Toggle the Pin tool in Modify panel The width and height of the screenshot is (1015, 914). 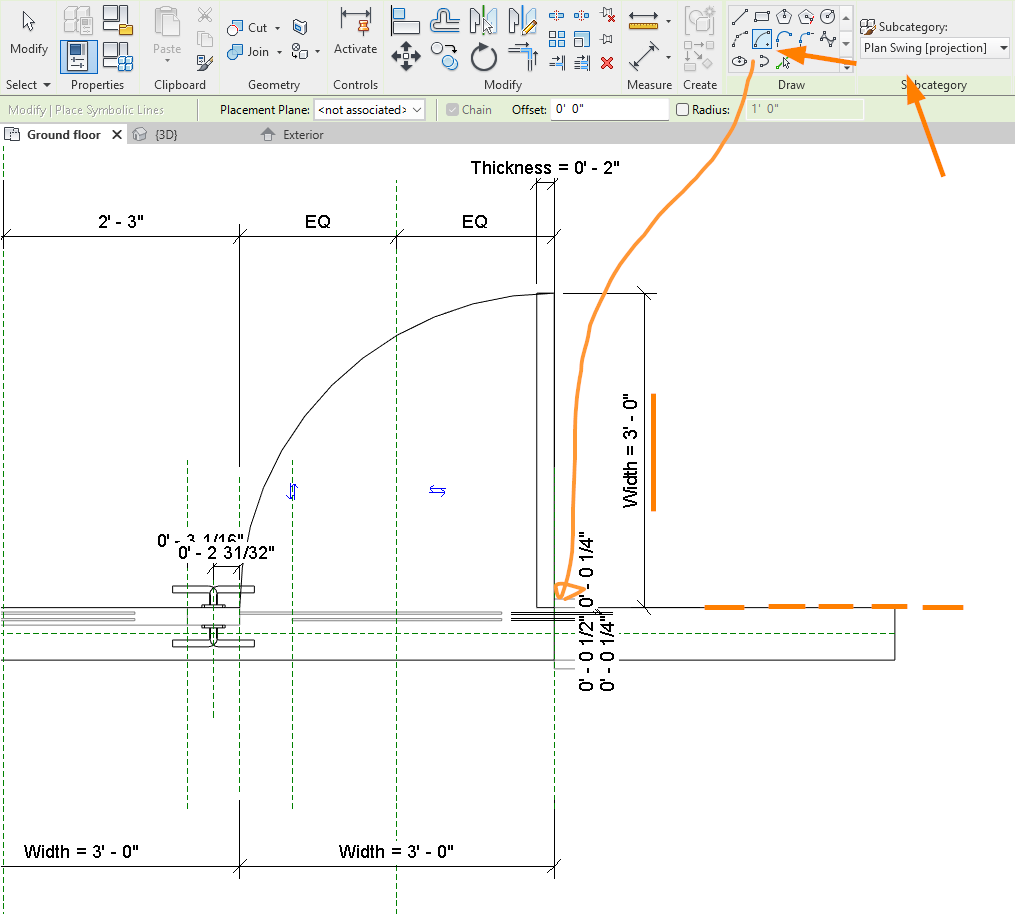point(606,38)
